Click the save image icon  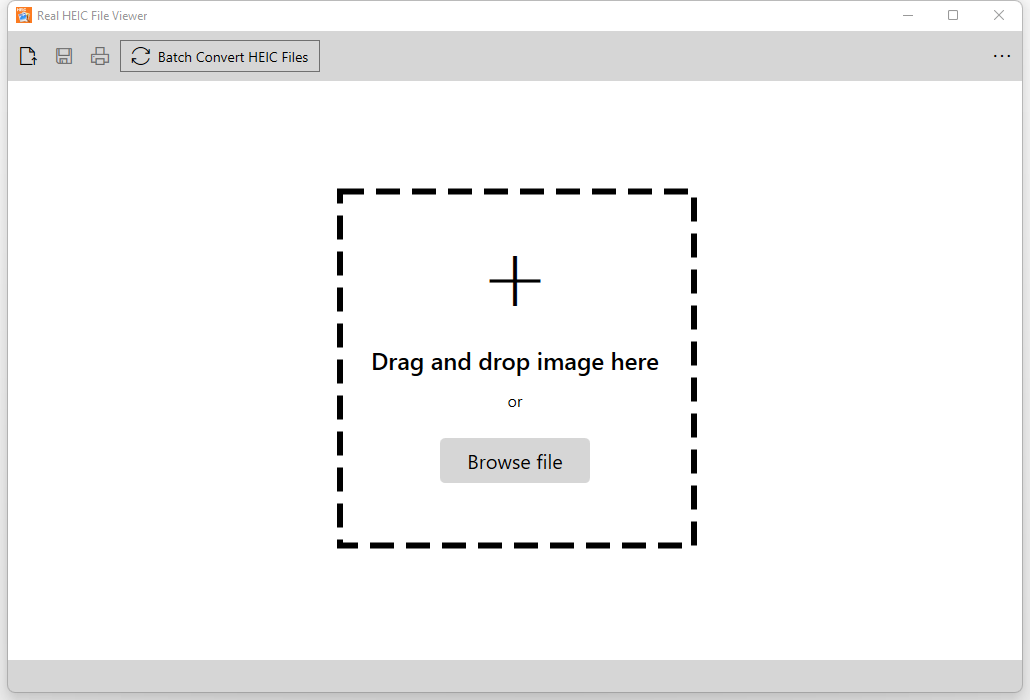point(63,56)
